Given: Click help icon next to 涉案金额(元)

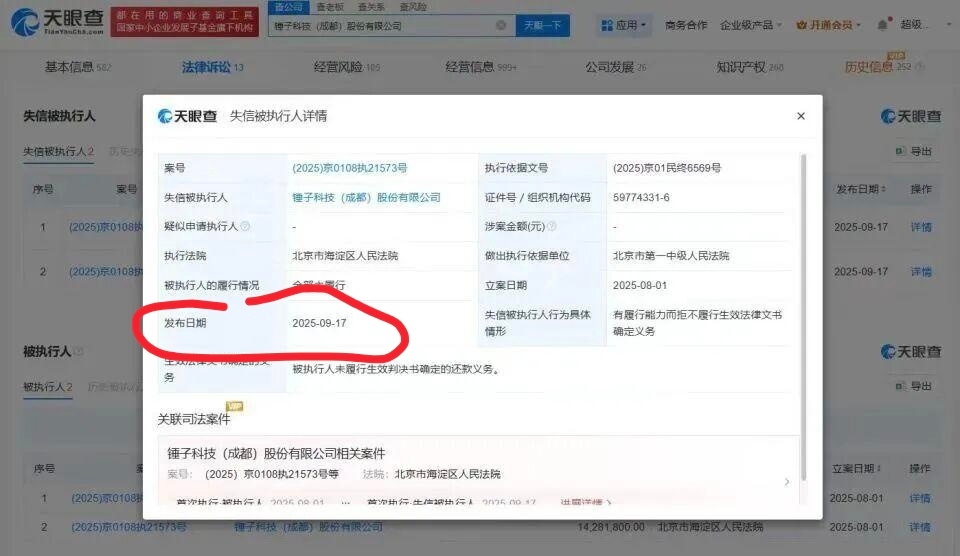Looking at the screenshot, I should point(551,227).
